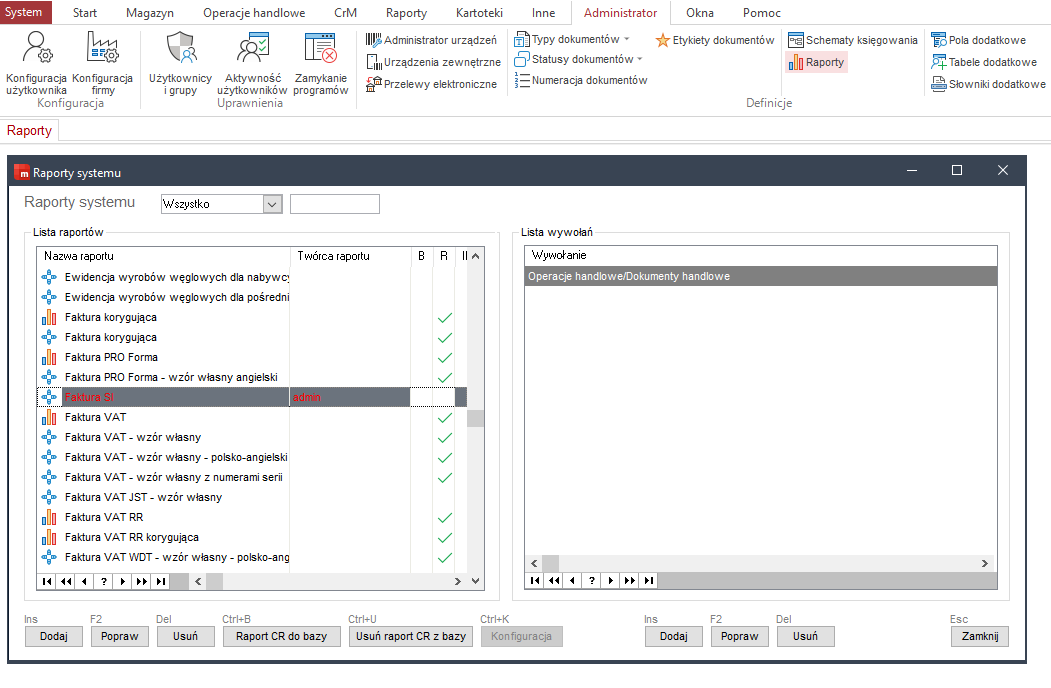
Task: Open Konfiguracja firmy icon
Action: tap(103, 63)
